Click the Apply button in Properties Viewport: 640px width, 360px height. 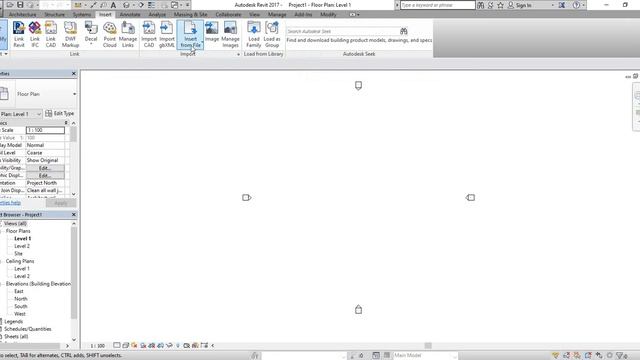tap(61, 203)
